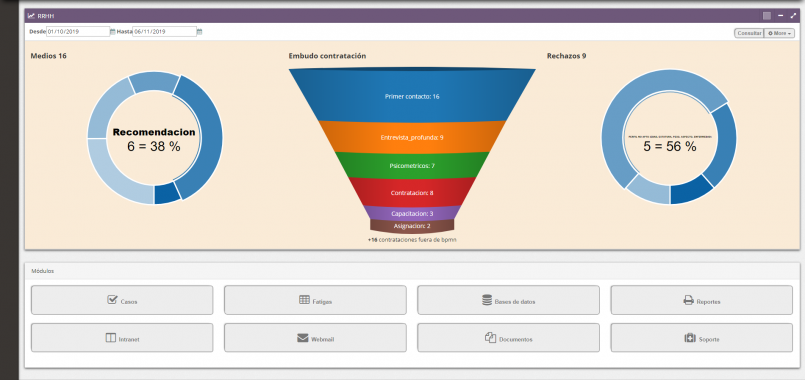Select the Entrevista_profunda: 9 funnel stage
This screenshot has height=380, width=805.
coord(412,137)
